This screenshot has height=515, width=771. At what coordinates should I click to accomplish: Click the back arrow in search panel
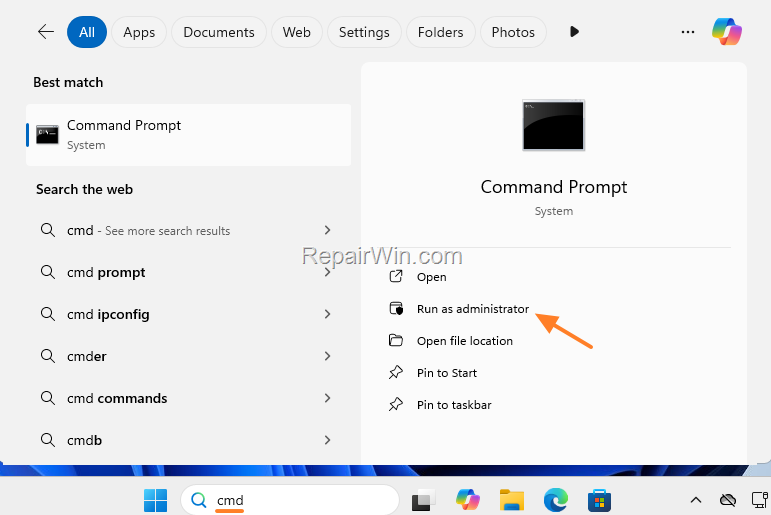[45, 32]
